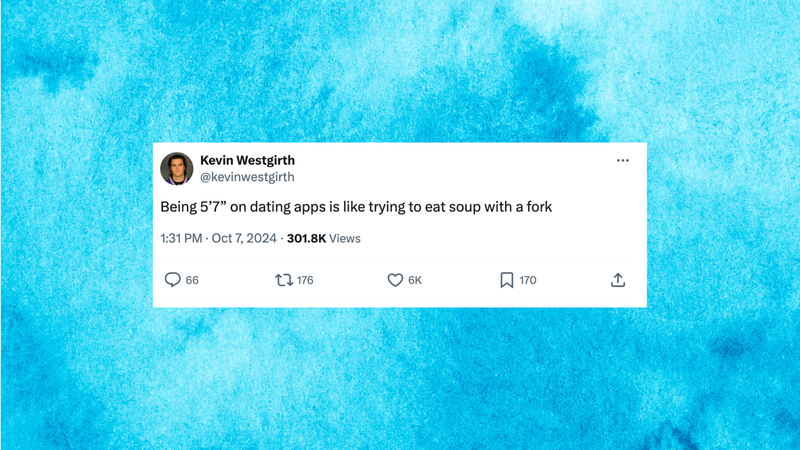This screenshot has width=800, height=450.
Task: Click the @kevinwestgirth handle
Action: [x=247, y=177]
